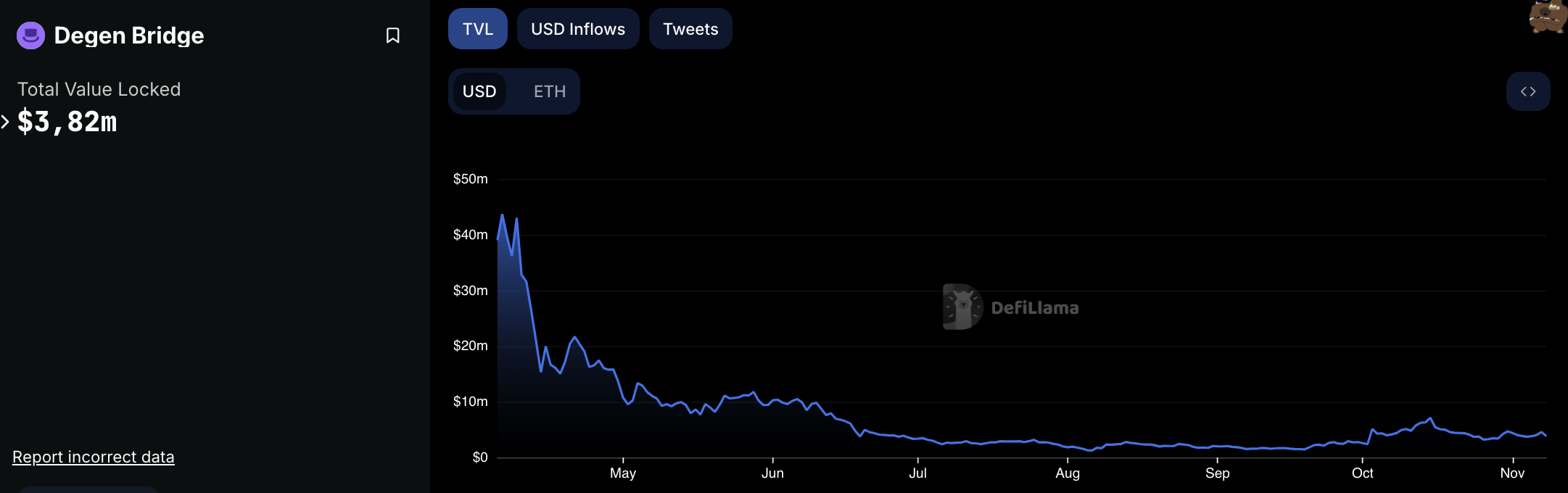Image resolution: width=1568 pixels, height=493 pixels.
Task: Select the Oct marker on the time axis
Action: [1362, 473]
